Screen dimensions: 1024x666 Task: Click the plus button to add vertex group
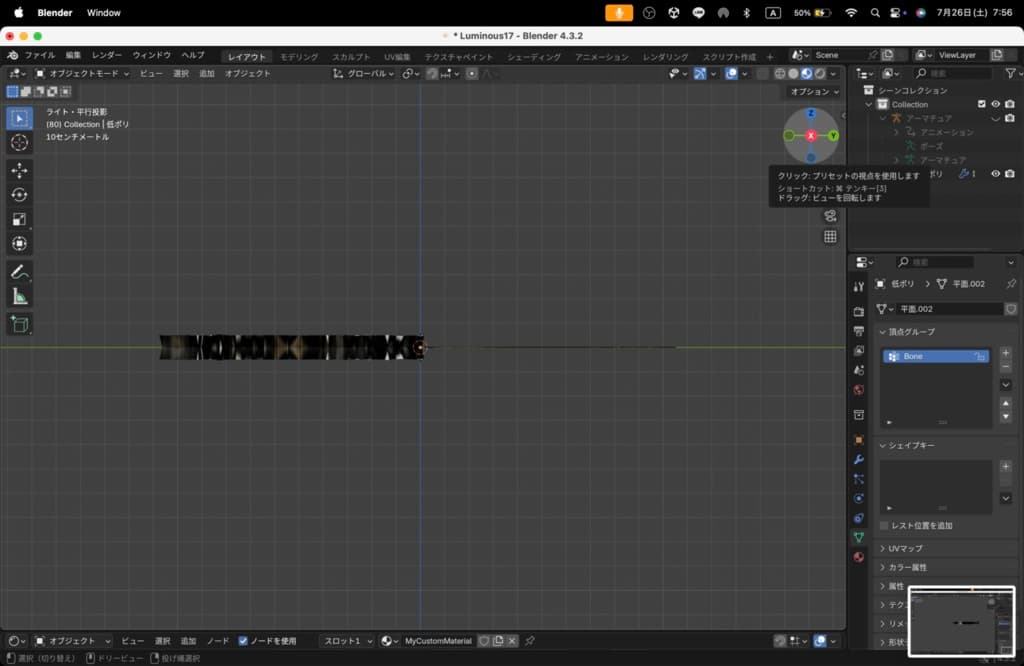pos(1005,352)
